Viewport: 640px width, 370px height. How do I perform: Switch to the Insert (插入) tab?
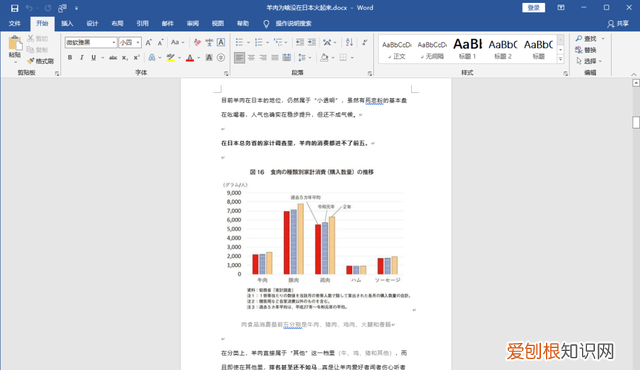click(67, 24)
